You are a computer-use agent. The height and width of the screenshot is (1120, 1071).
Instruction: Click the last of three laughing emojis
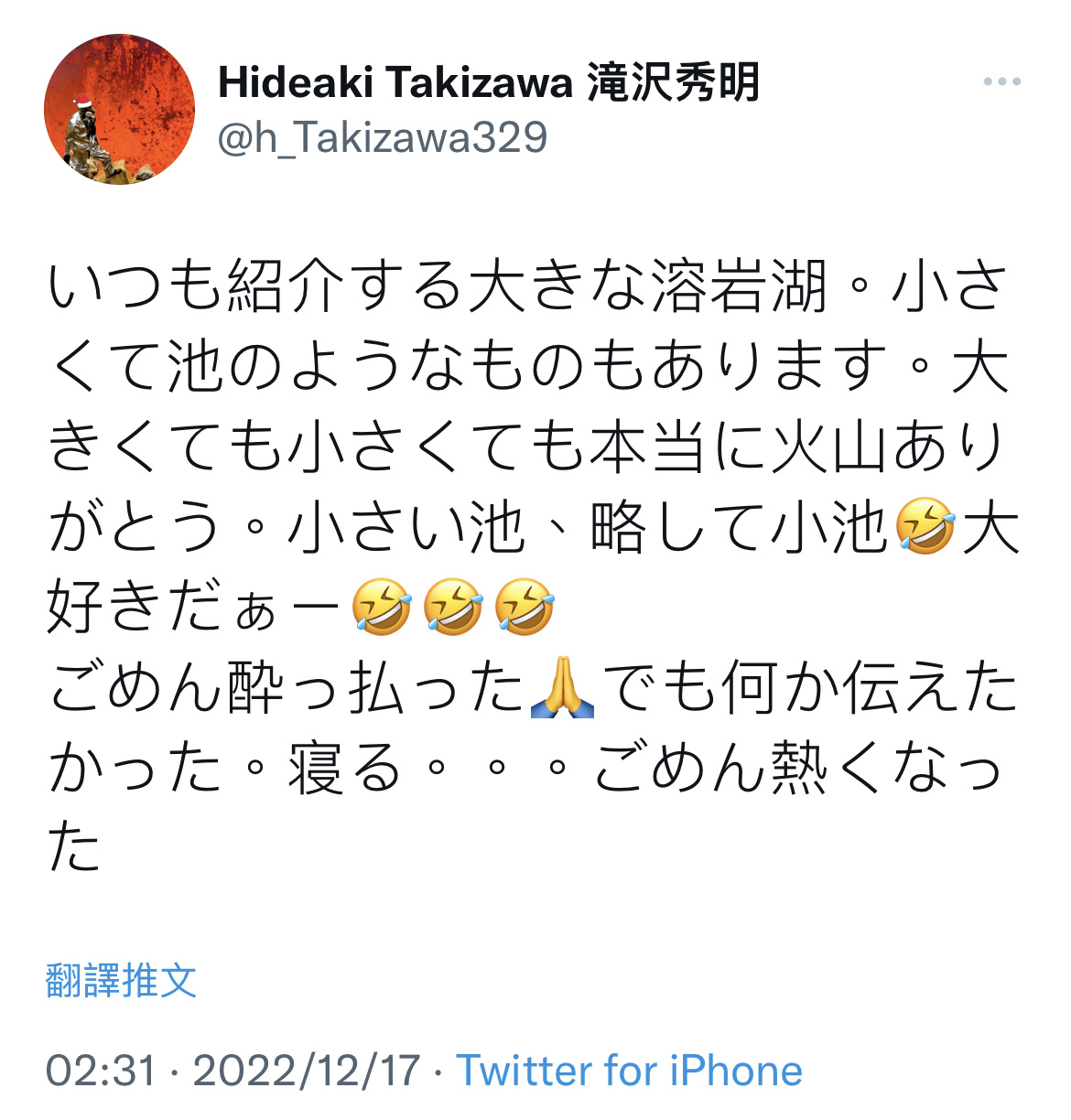click(525, 608)
